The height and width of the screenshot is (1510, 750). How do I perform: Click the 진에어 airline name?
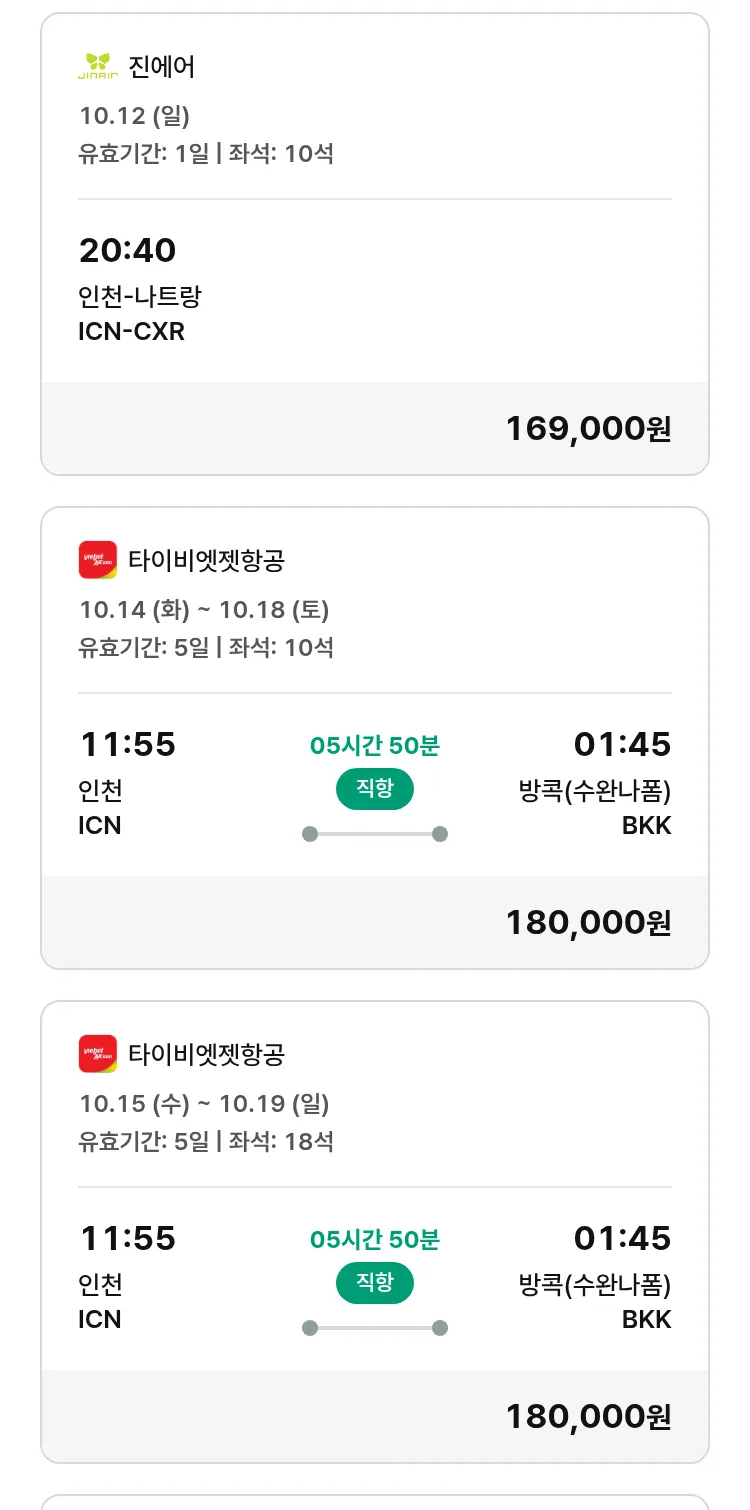click(162, 67)
